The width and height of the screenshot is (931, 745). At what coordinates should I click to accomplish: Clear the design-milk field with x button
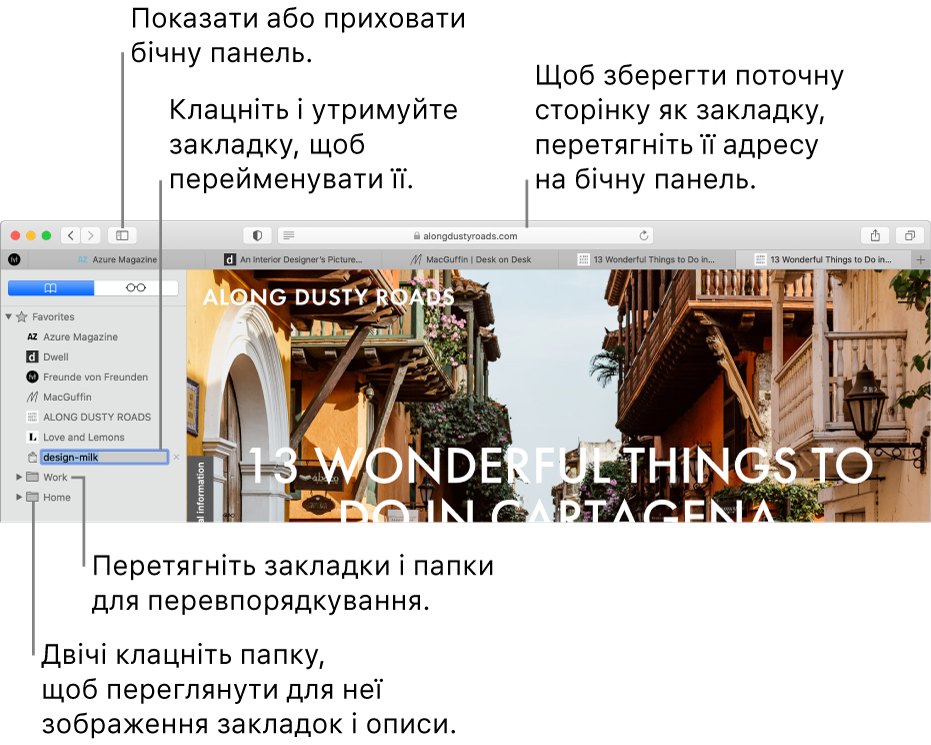pyautogui.click(x=176, y=457)
